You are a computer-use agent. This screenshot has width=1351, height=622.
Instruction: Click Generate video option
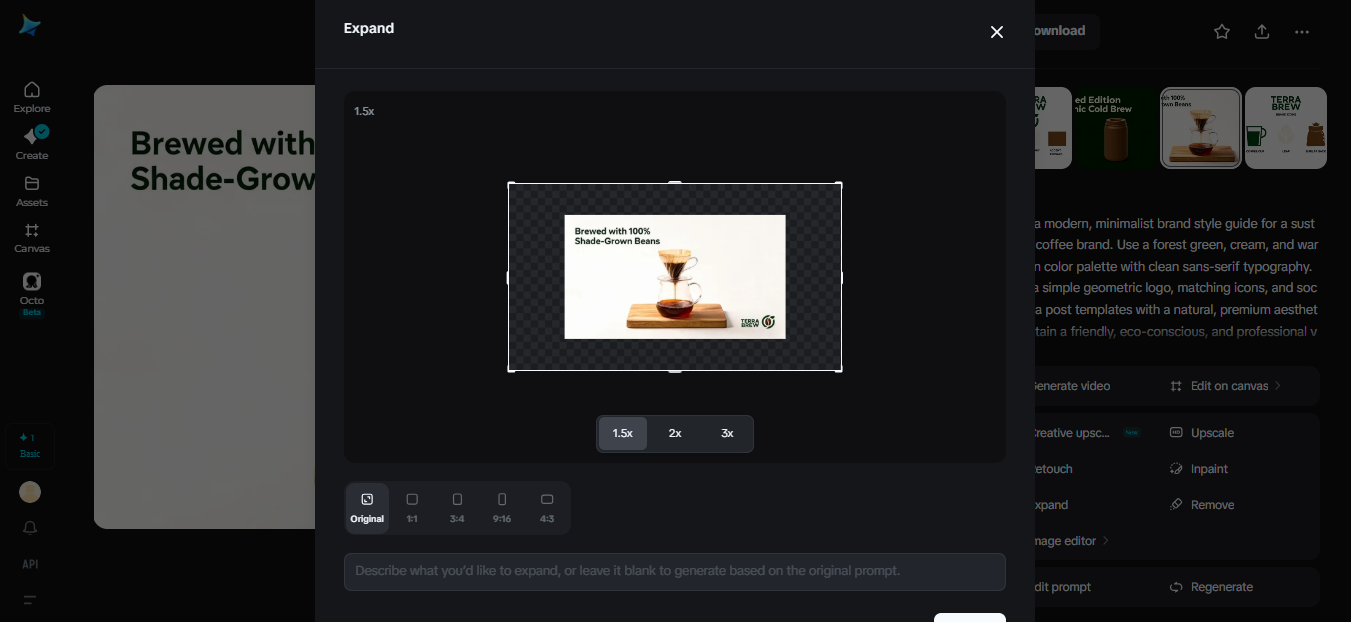pyautogui.click(x=1072, y=386)
